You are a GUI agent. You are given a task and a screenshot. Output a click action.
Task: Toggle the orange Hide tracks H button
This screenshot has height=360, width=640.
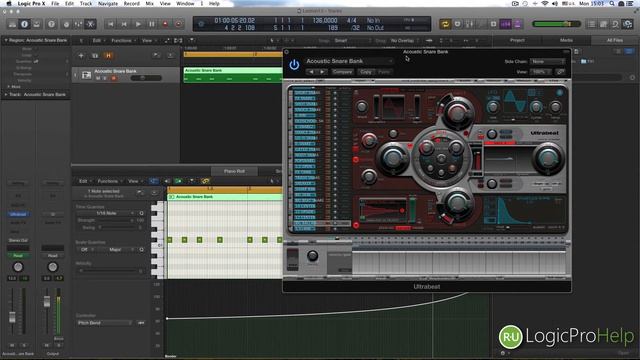109,56
